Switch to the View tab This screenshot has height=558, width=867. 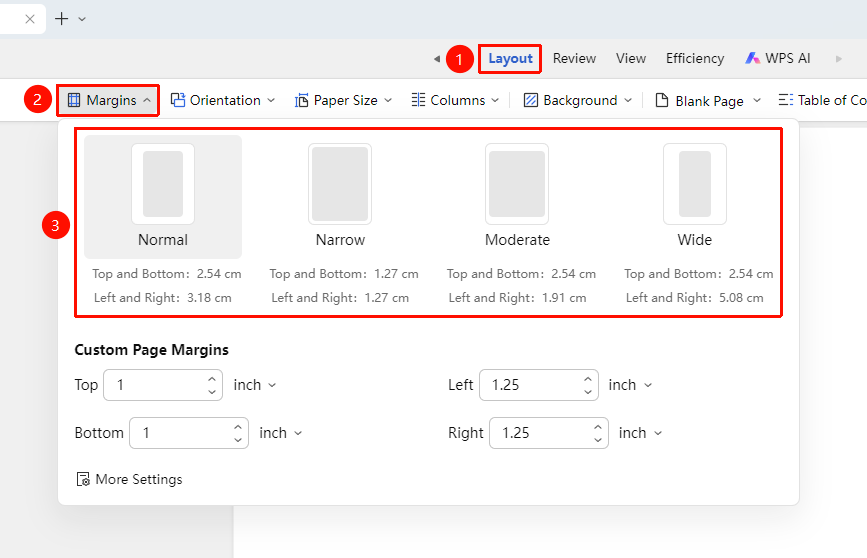tap(631, 59)
